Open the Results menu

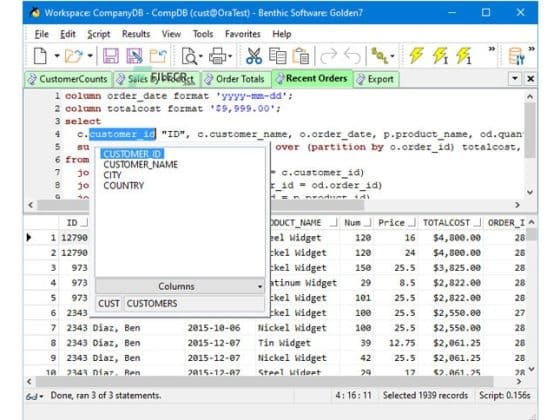(136, 34)
